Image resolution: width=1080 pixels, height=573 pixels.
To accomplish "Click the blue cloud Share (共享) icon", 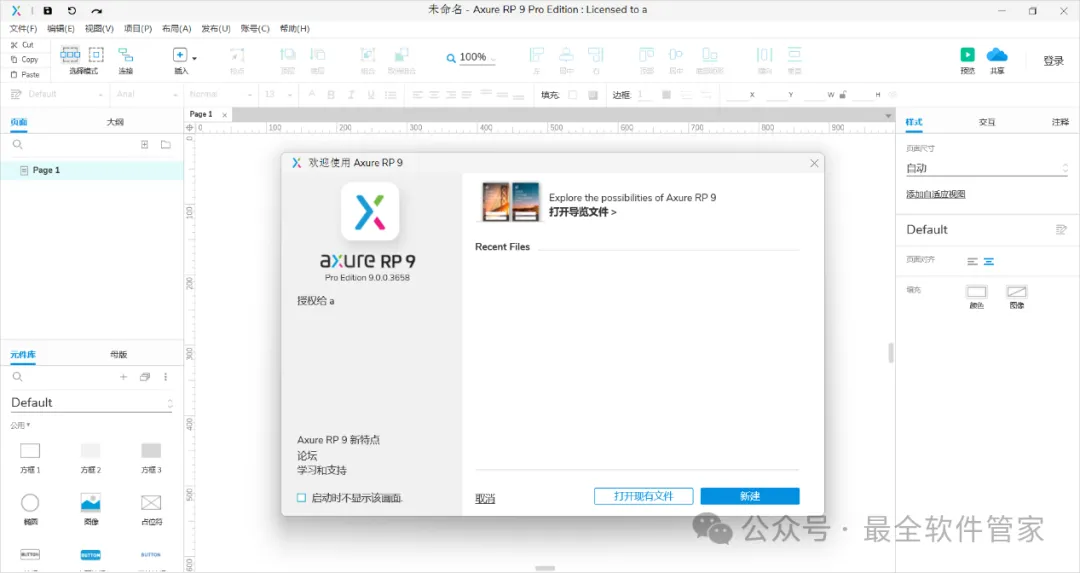I will click(x=997, y=54).
